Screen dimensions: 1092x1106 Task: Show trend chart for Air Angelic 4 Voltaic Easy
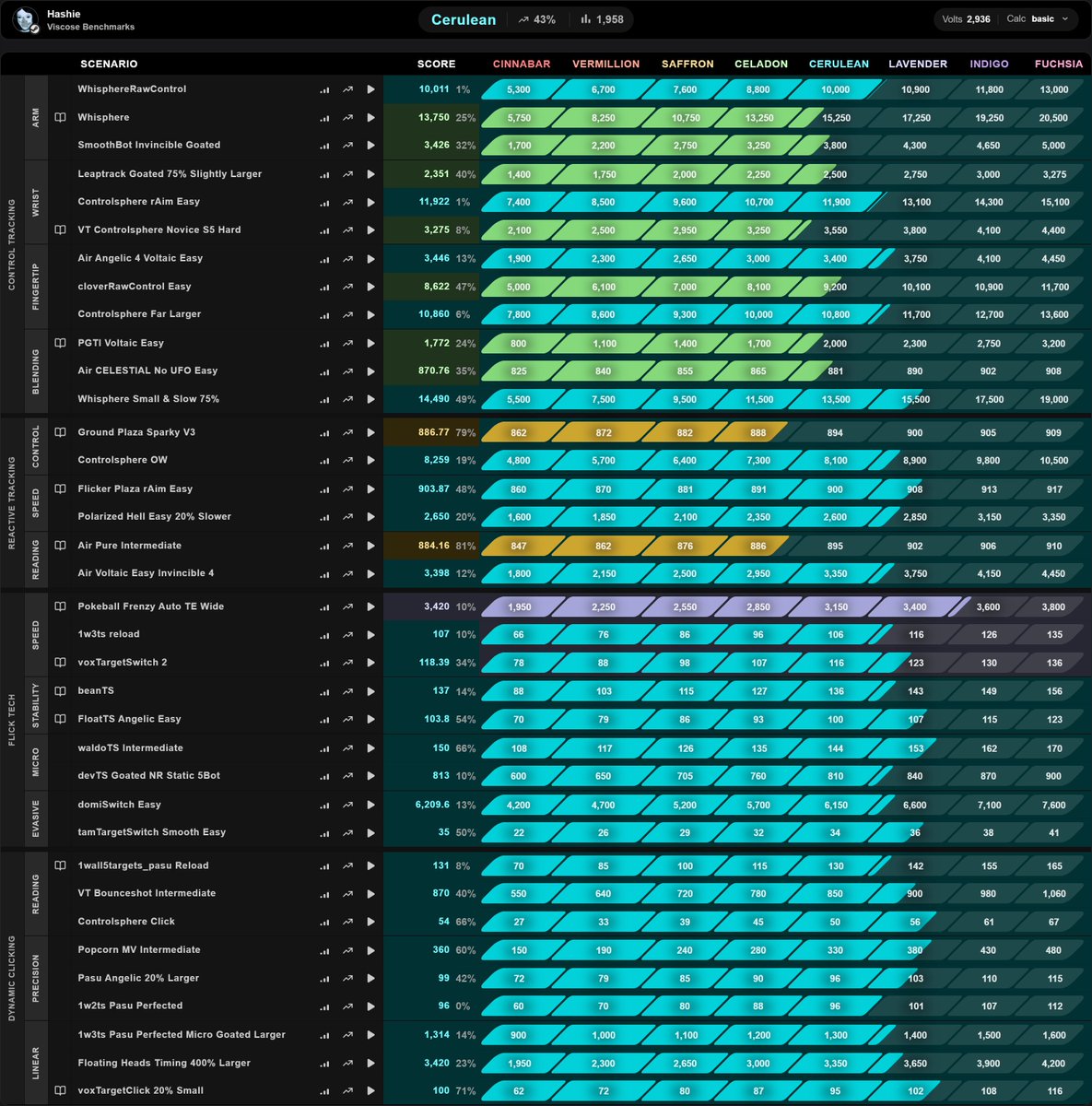(347, 259)
